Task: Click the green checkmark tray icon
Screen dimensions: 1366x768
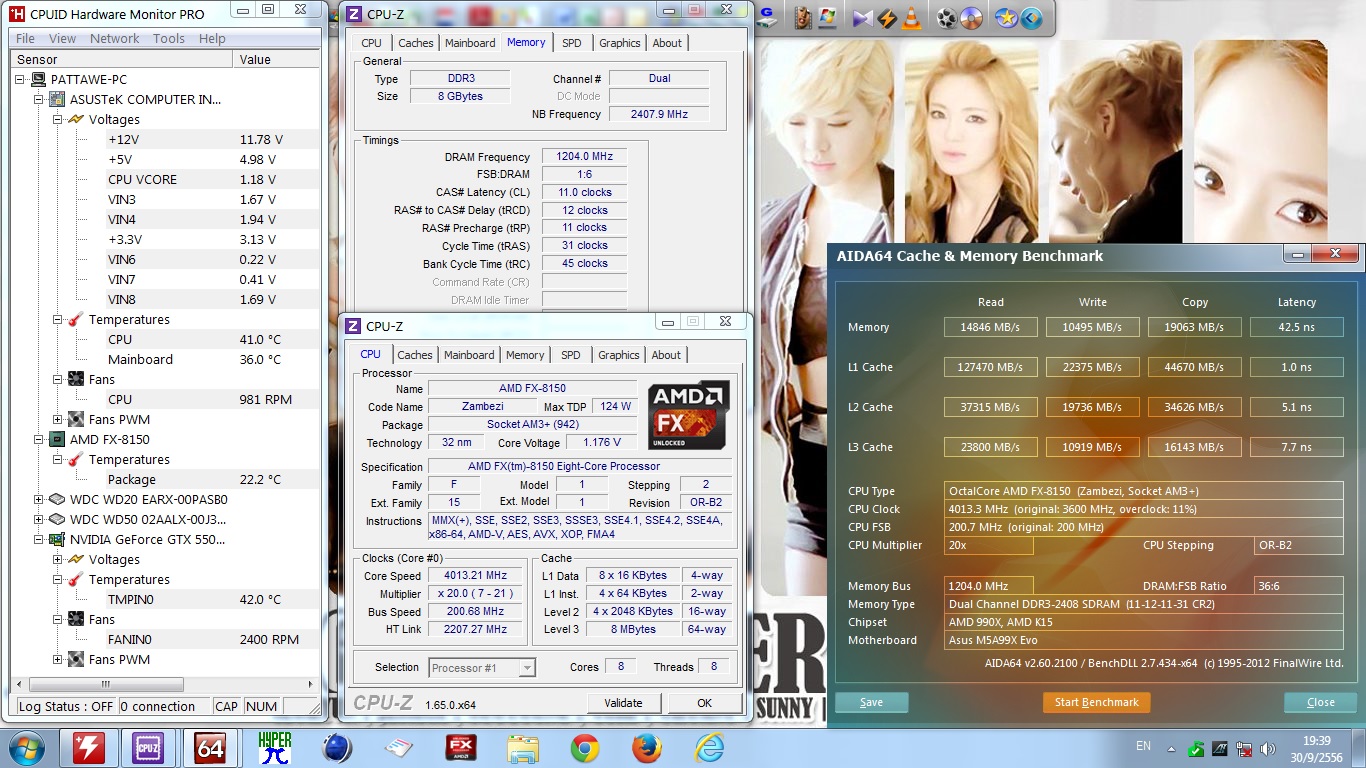Action: (x=1196, y=749)
